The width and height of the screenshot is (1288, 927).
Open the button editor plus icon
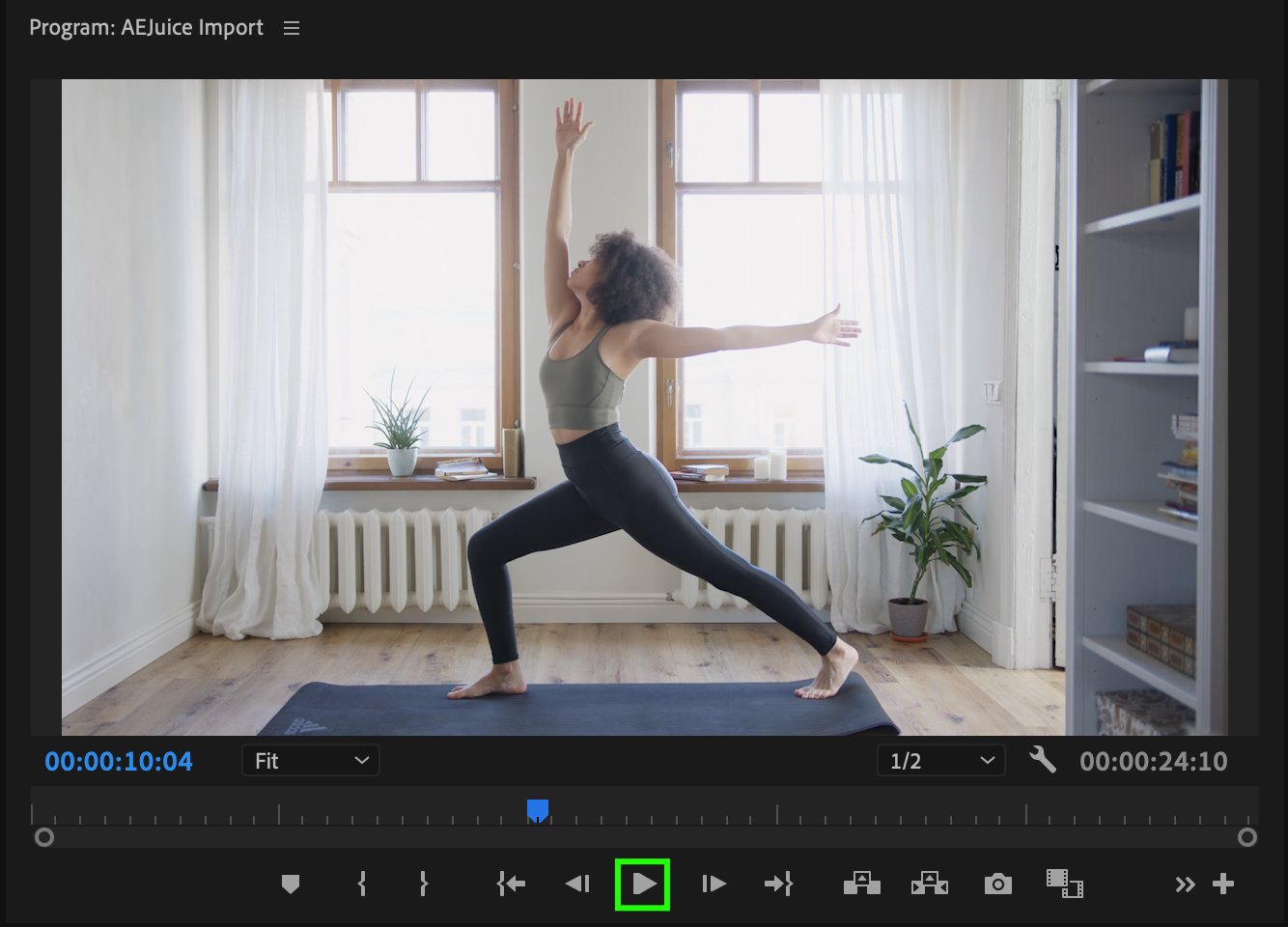pyautogui.click(x=1223, y=884)
